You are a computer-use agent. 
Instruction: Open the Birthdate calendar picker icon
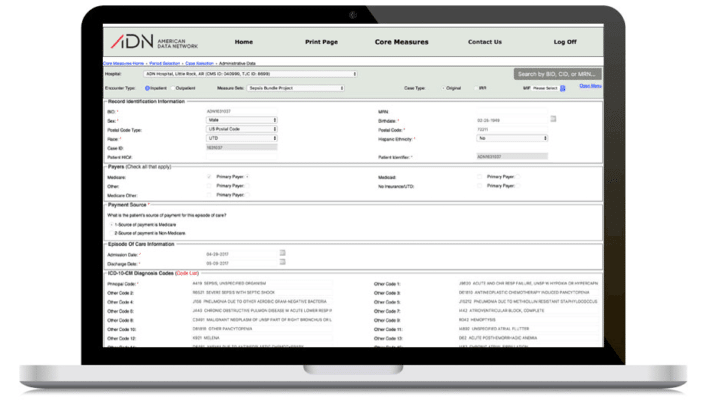pyautogui.click(x=553, y=119)
